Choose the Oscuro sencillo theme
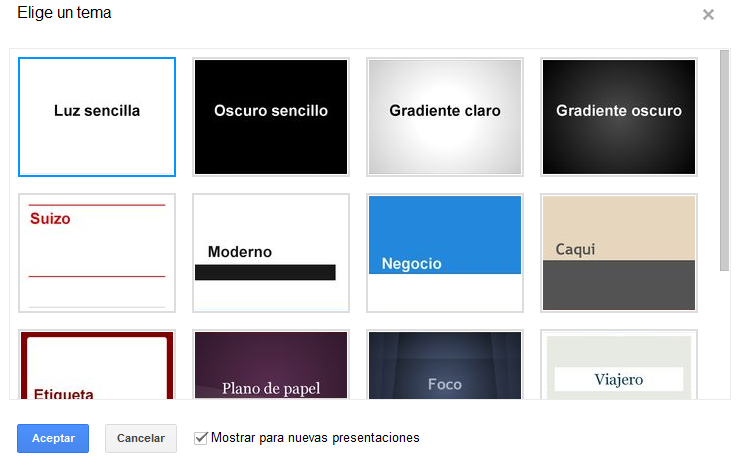The height and width of the screenshot is (465, 743). [271, 116]
